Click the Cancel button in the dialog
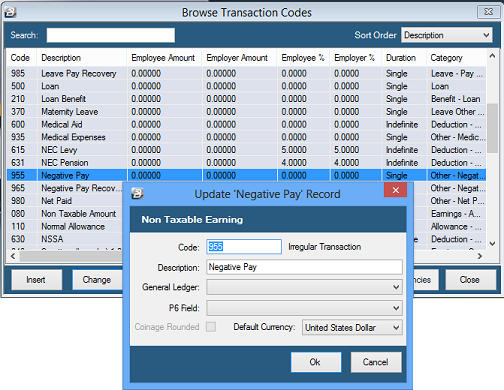Viewport: 504px width, 390px height. [376, 362]
